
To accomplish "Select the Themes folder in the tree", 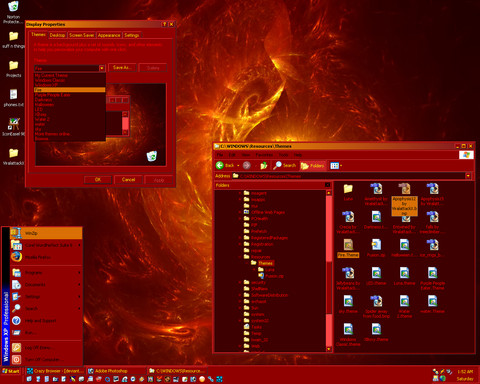I will click(265, 263).
